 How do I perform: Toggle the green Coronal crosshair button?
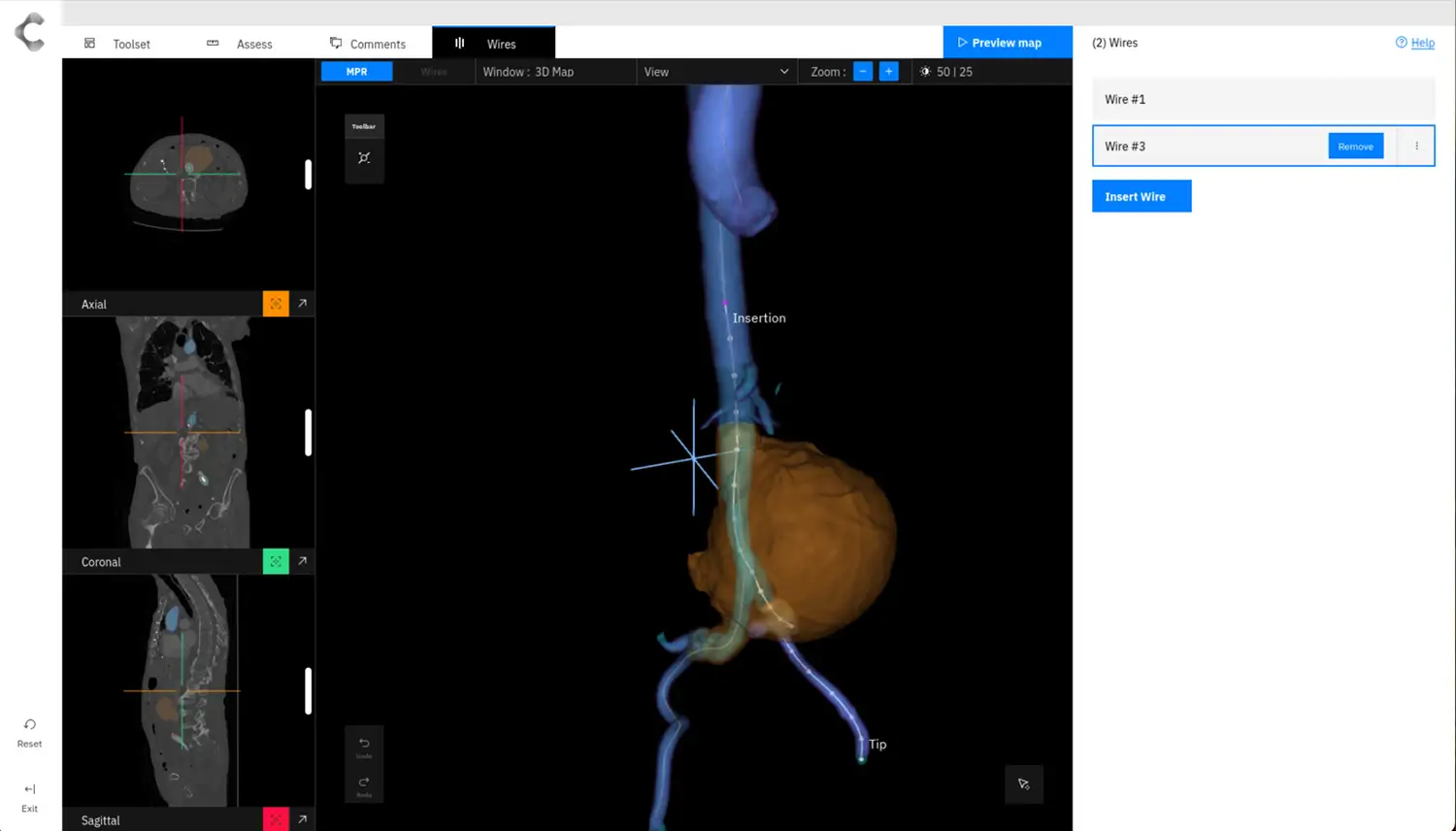point(276,561)
